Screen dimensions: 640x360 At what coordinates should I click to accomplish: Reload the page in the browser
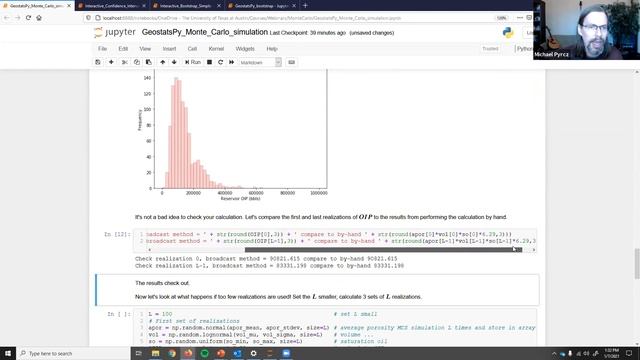(28, 18)
